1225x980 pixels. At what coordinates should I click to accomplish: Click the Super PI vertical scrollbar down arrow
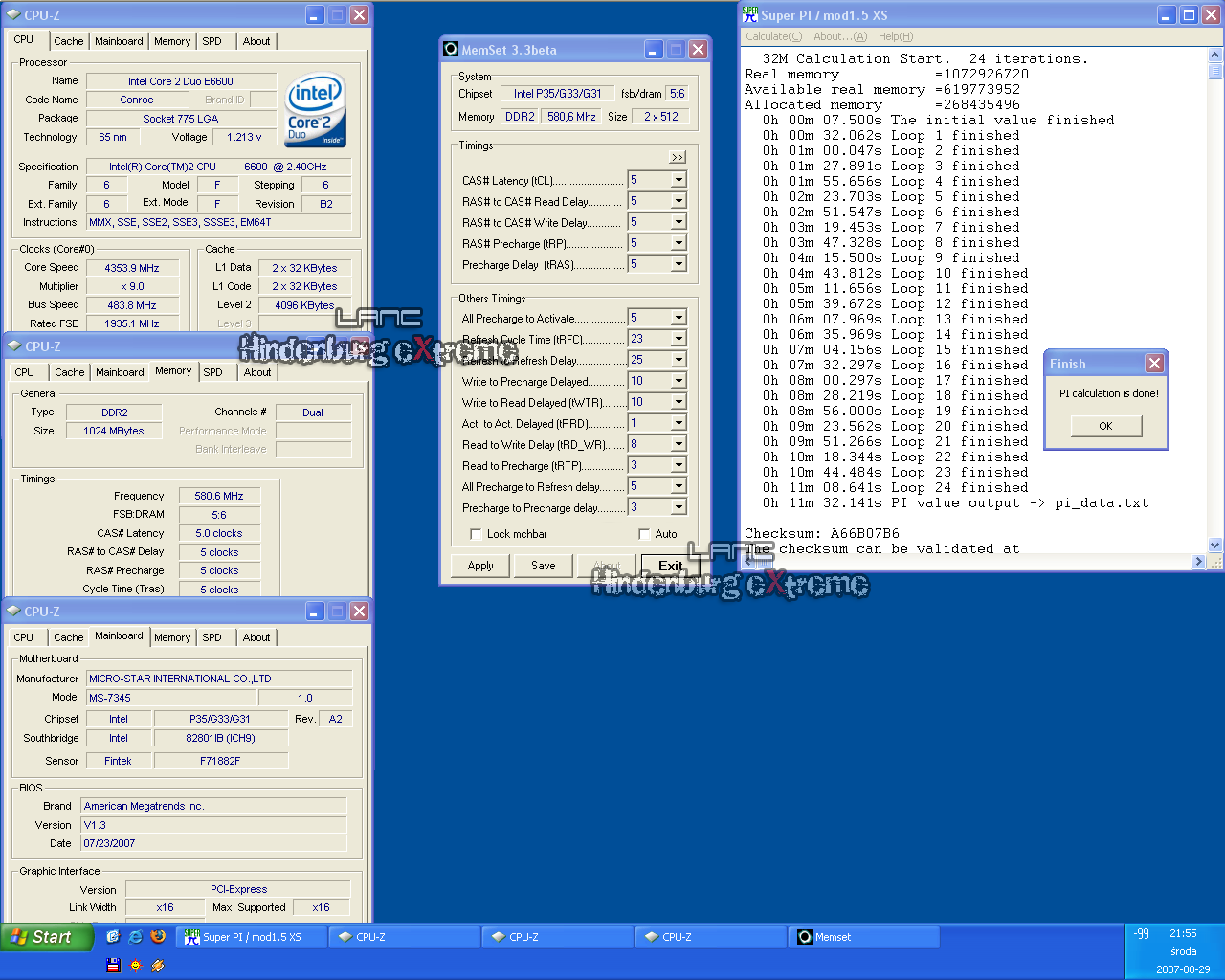[1215, 546]
